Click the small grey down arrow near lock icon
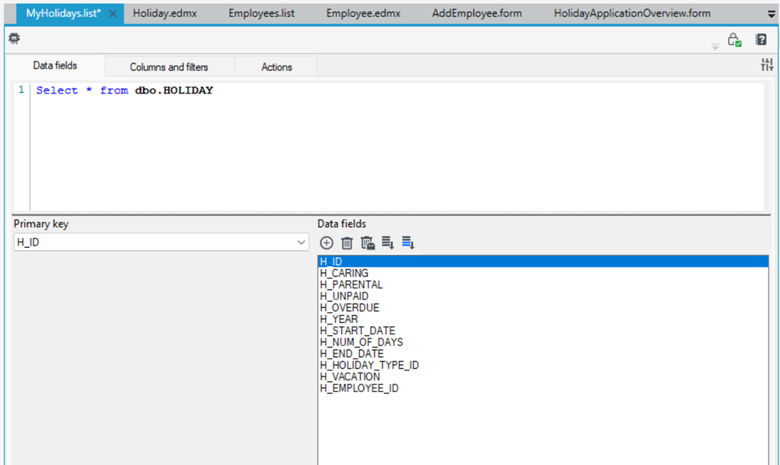The image size is (780, 465). 715,47
